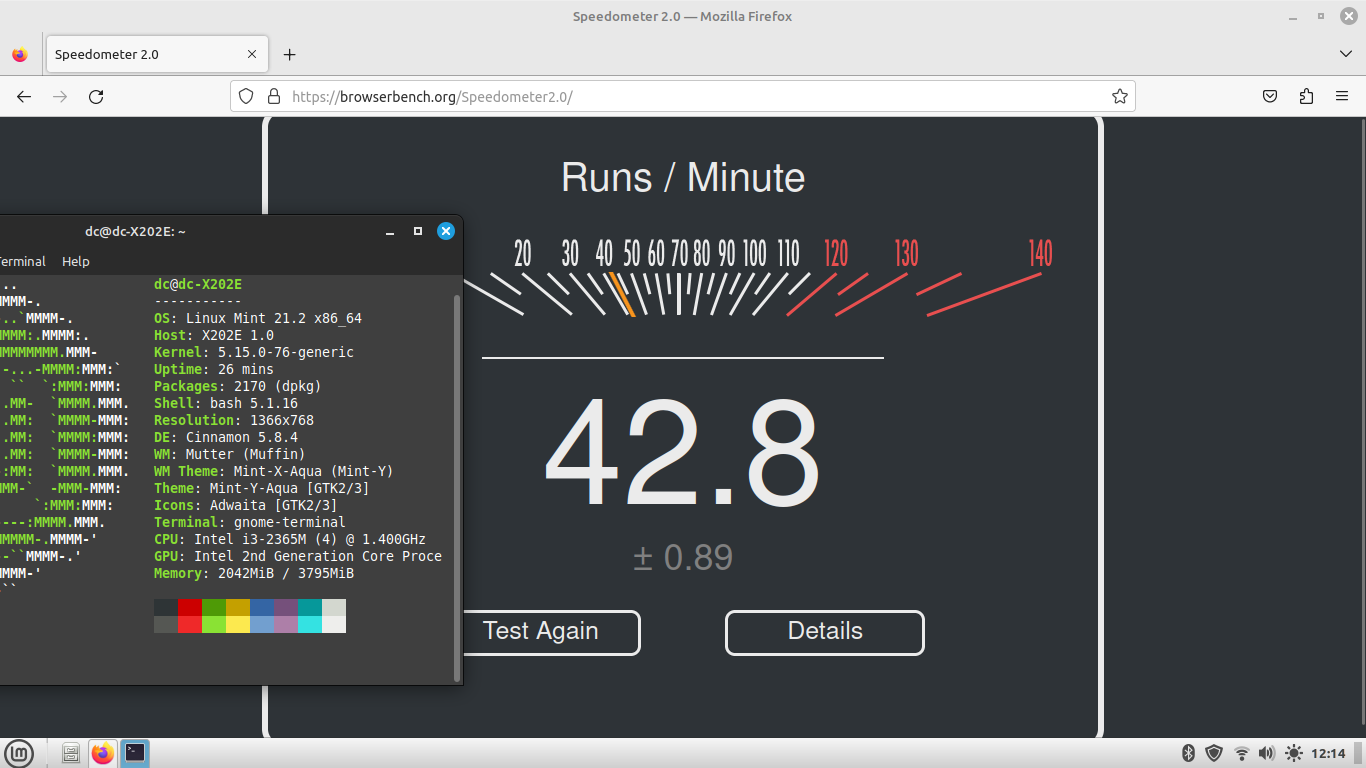Open Save to Pocket
1366x768 pixels.
point(1269,97)
